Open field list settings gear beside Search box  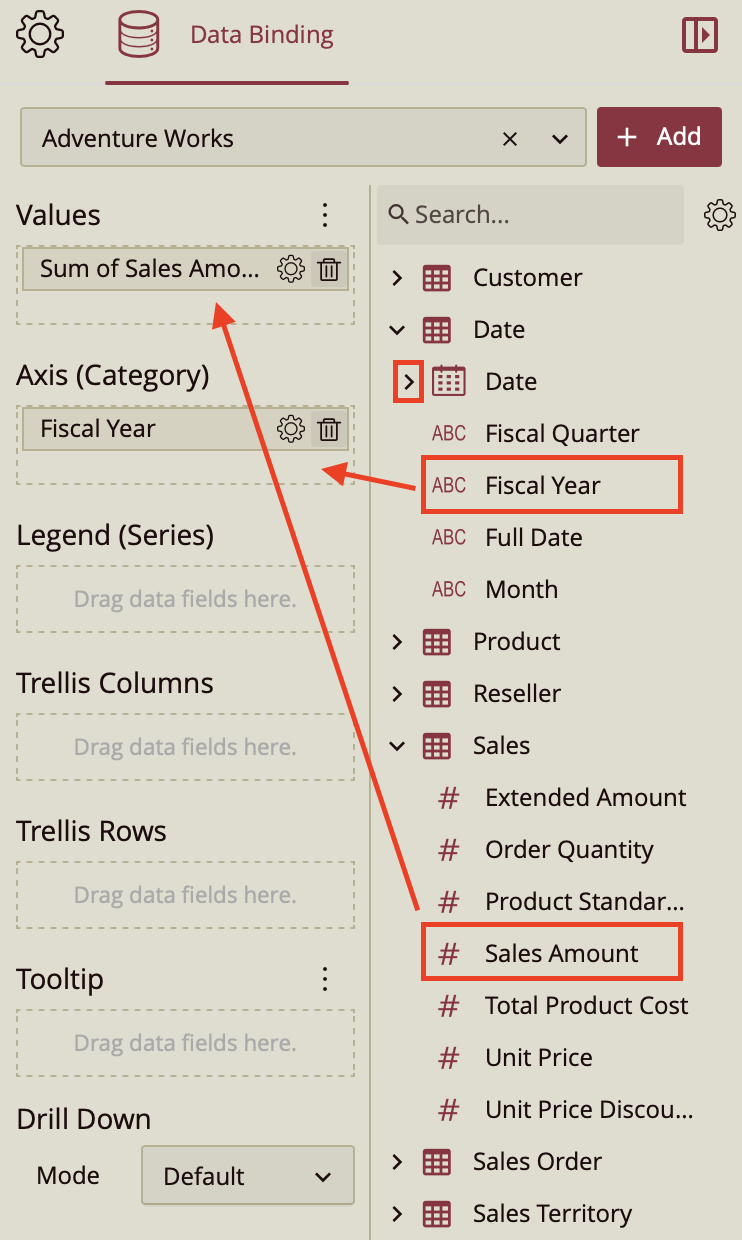[x=719, y=214]
